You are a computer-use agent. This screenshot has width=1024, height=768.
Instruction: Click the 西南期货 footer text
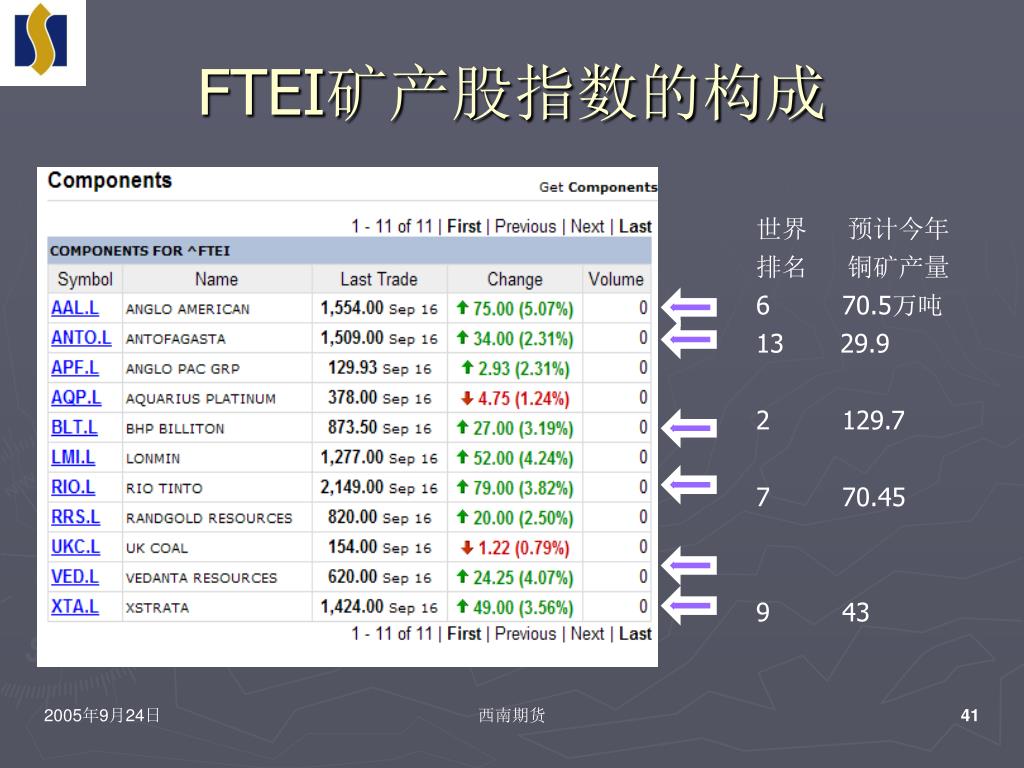[511, 716]
